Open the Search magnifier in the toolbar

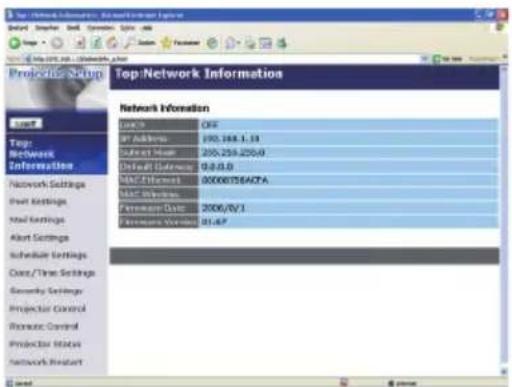click(x=140, y=43)
